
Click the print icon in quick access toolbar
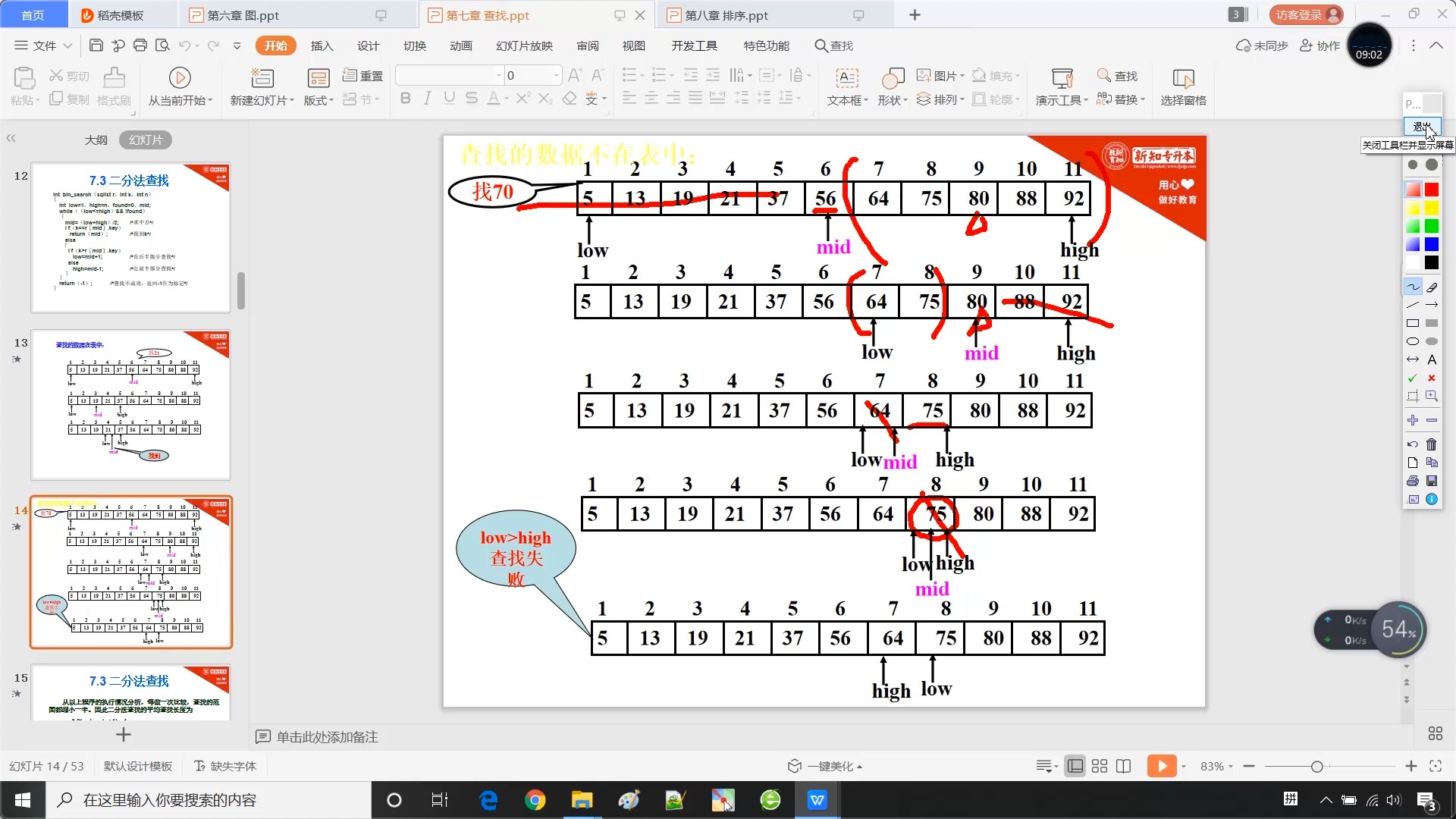140,45
